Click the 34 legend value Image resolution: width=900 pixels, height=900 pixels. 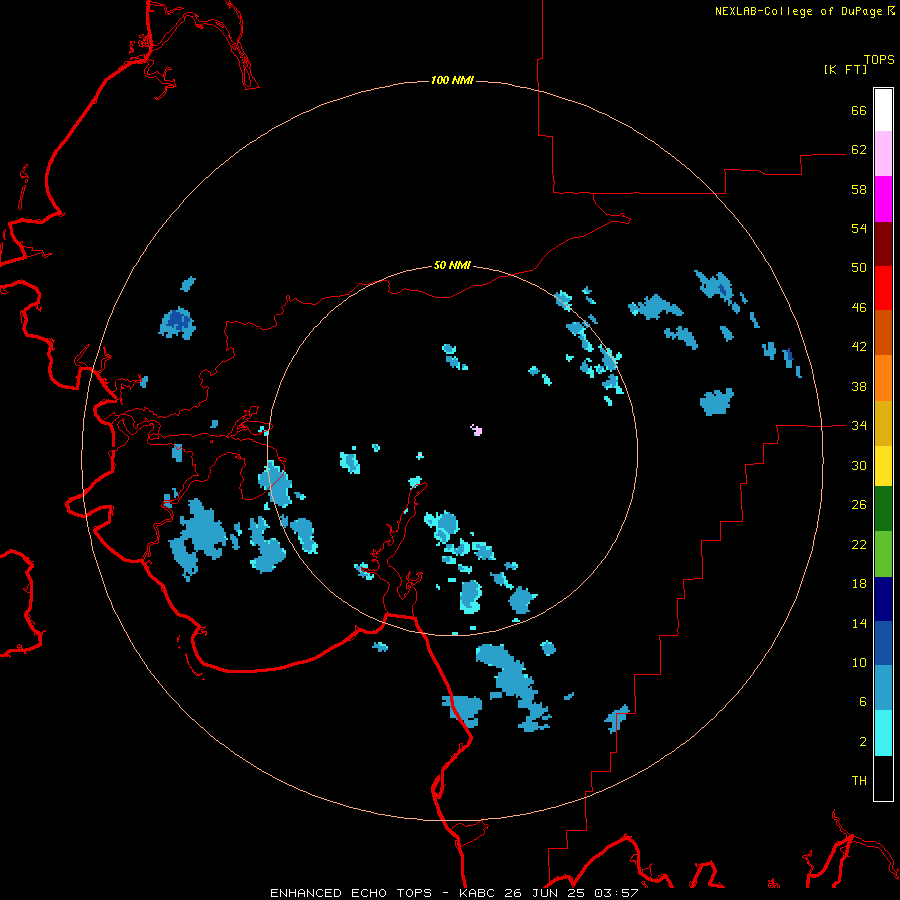point(859,426)
